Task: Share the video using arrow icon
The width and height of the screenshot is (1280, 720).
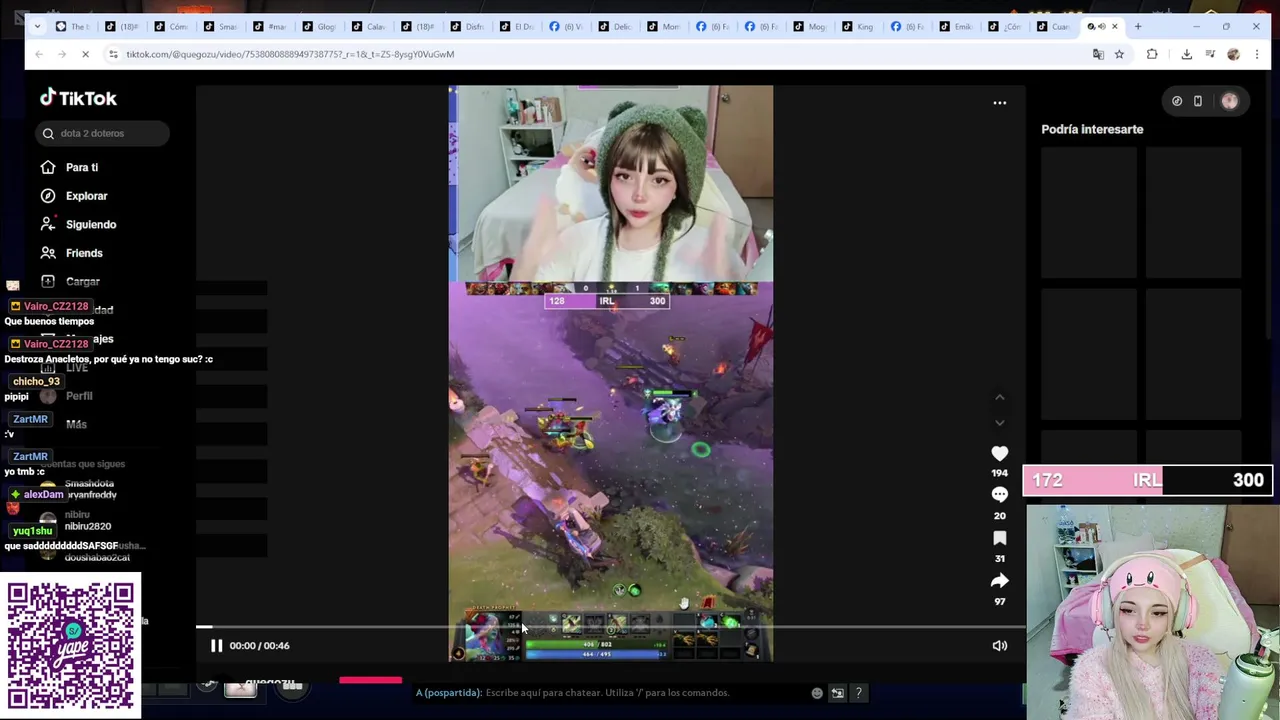Action: click(999, 581)
